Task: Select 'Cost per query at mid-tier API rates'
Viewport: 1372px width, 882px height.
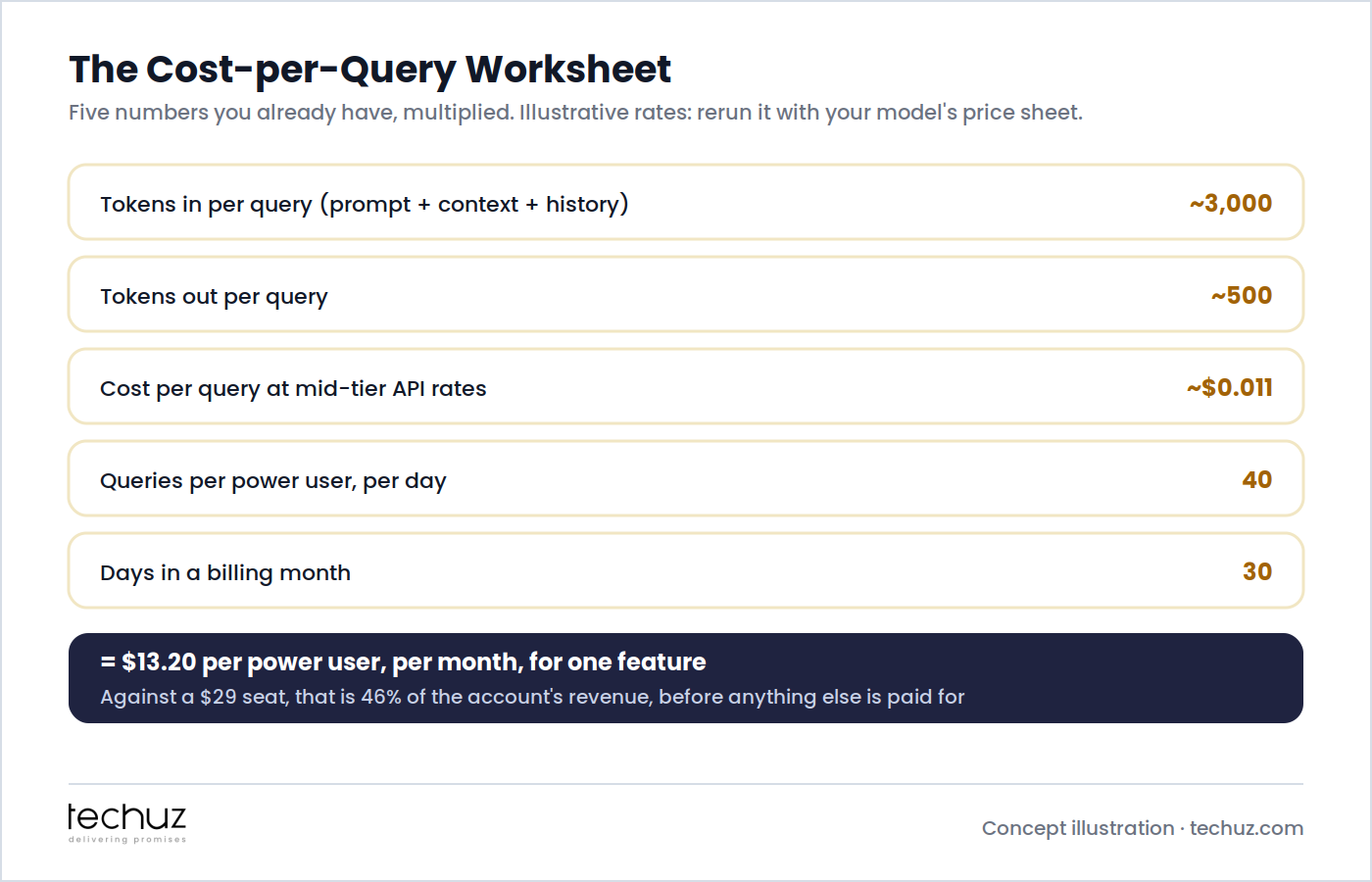Action: (293, 388)
